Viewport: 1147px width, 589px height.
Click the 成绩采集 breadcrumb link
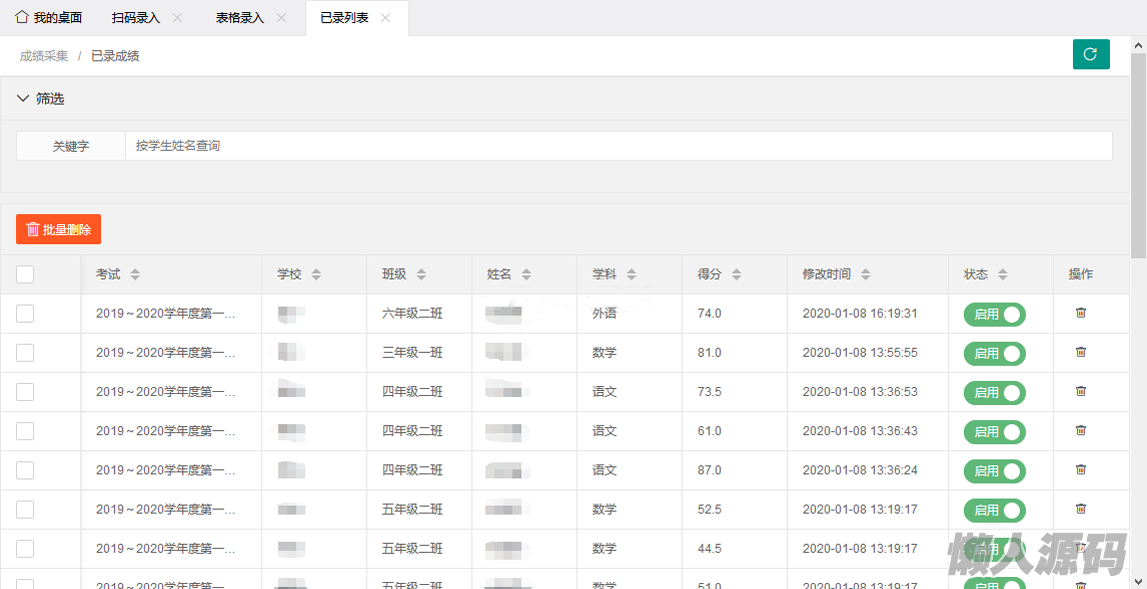[x=44, y=56]
